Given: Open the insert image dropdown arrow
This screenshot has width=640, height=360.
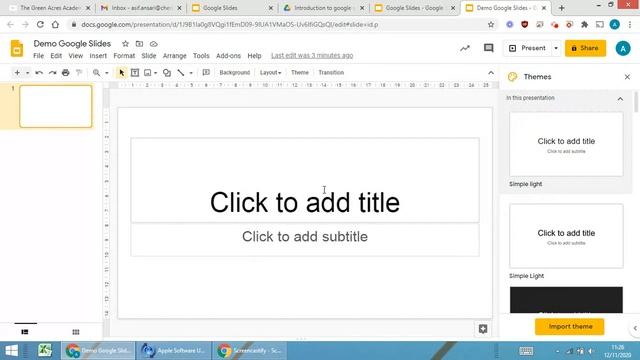Looking at the screenshot, I should coord(156,73).
